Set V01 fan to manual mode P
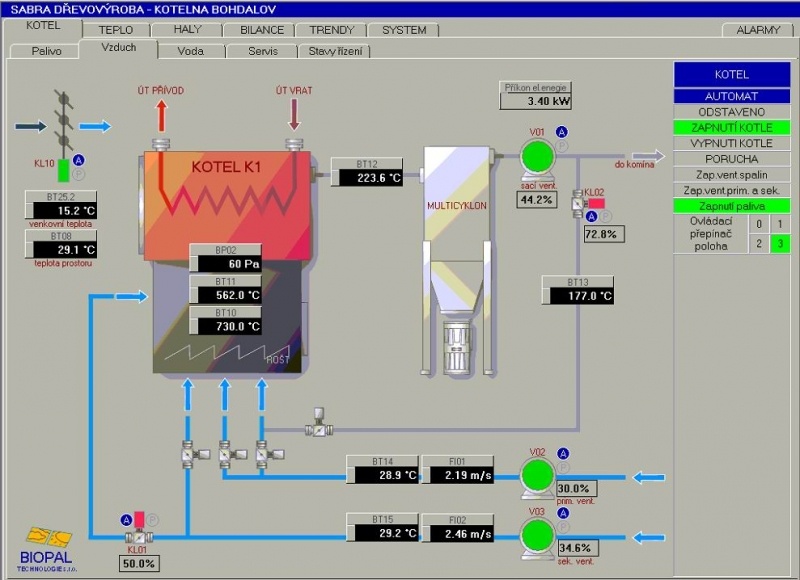Screen dimensions: 800x580 pyautogui.click(x=562, y=146)
